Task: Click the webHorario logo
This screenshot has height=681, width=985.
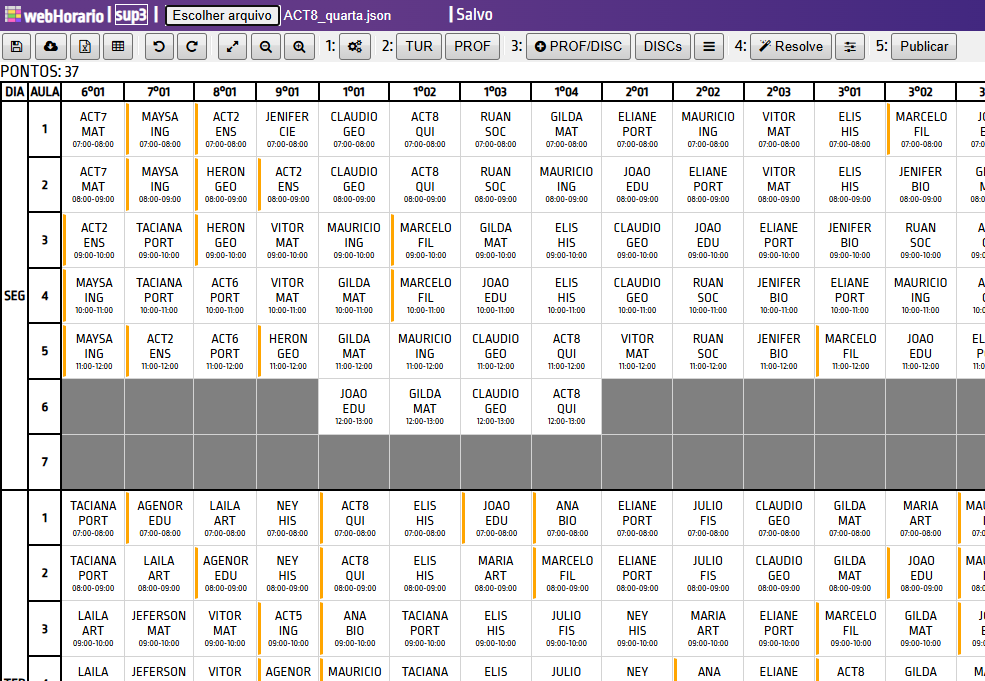Action: click(55, 14)
